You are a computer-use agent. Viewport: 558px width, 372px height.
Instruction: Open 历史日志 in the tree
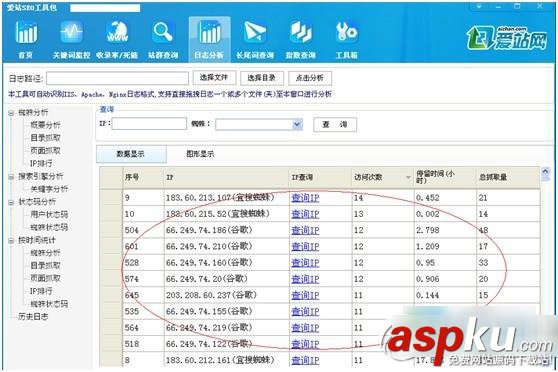(33, 316)
